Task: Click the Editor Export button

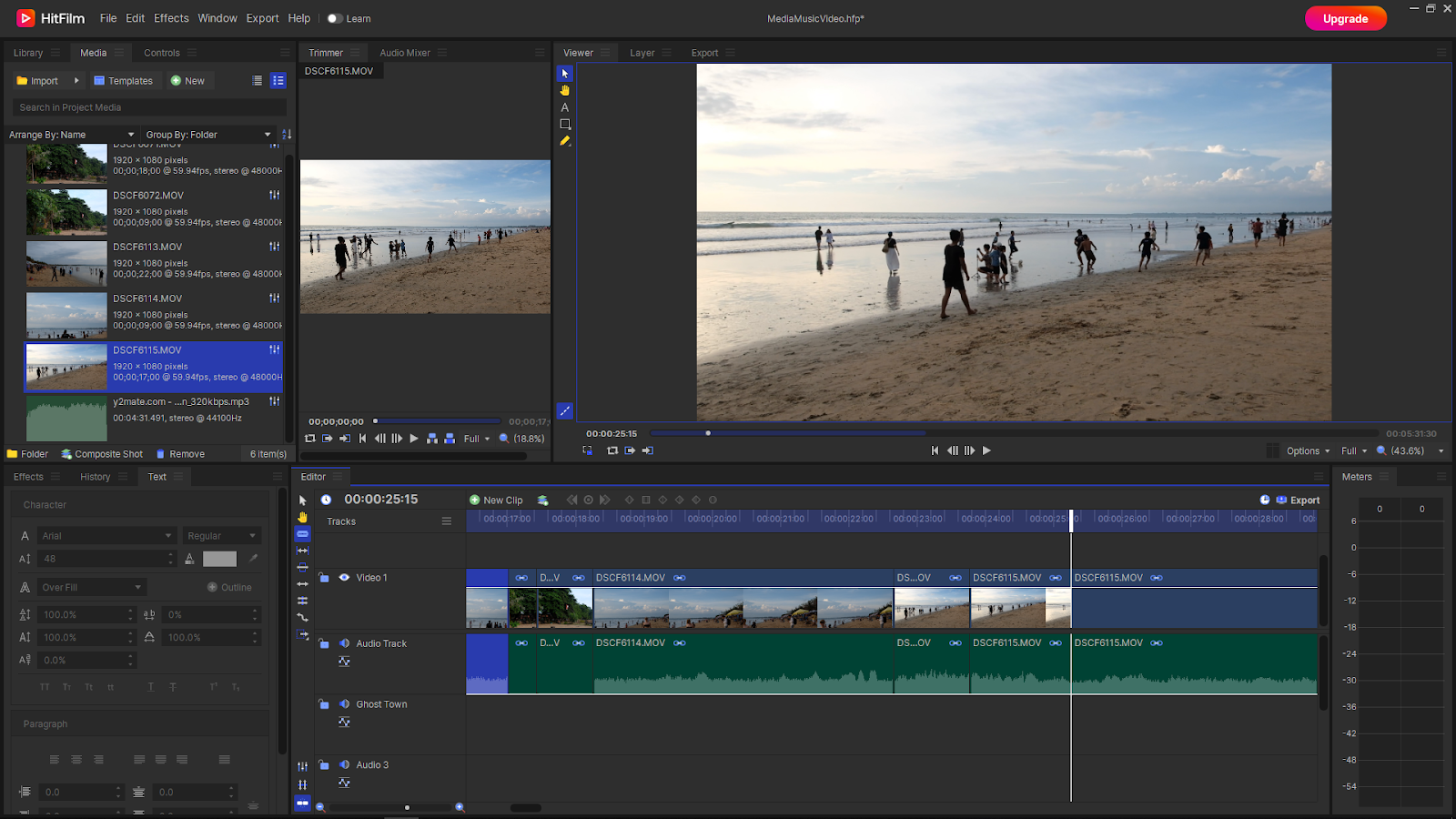Action: [1298, 500]
